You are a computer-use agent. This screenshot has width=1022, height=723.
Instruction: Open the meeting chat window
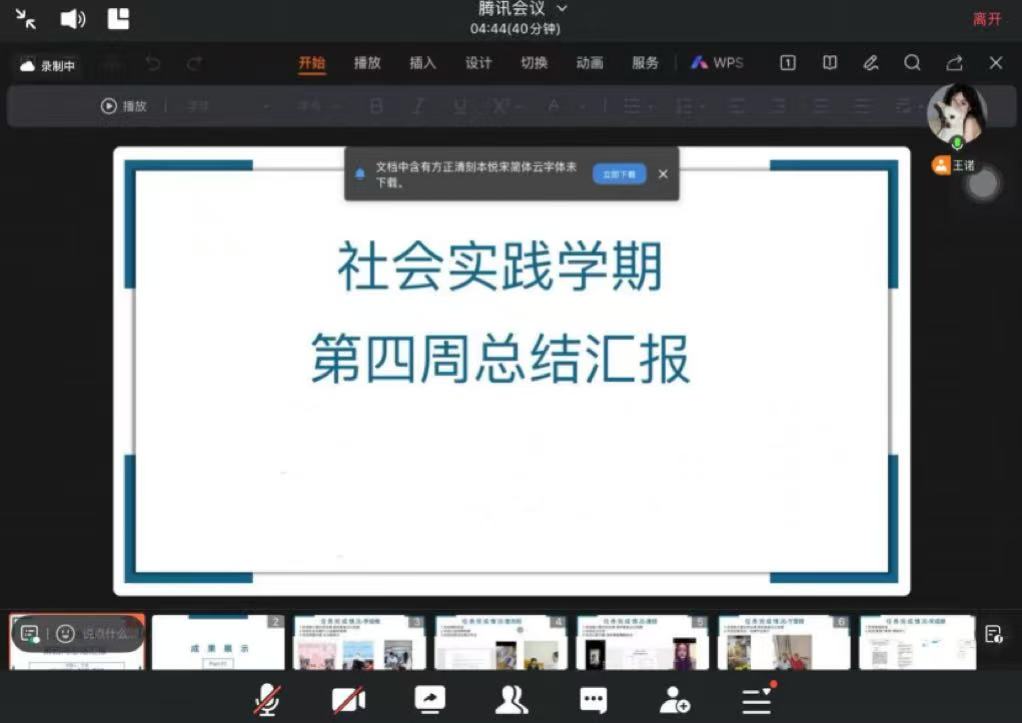click(x=593, y=700)
